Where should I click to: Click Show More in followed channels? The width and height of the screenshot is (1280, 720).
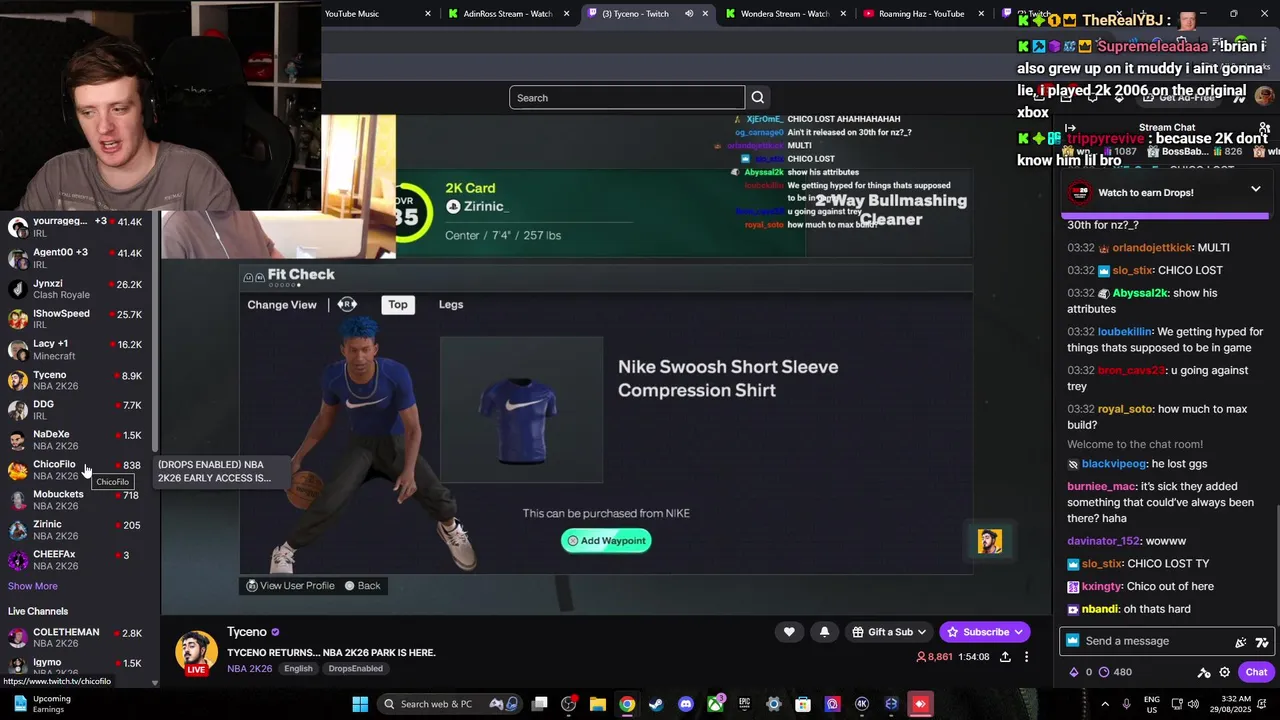point(33,586)
